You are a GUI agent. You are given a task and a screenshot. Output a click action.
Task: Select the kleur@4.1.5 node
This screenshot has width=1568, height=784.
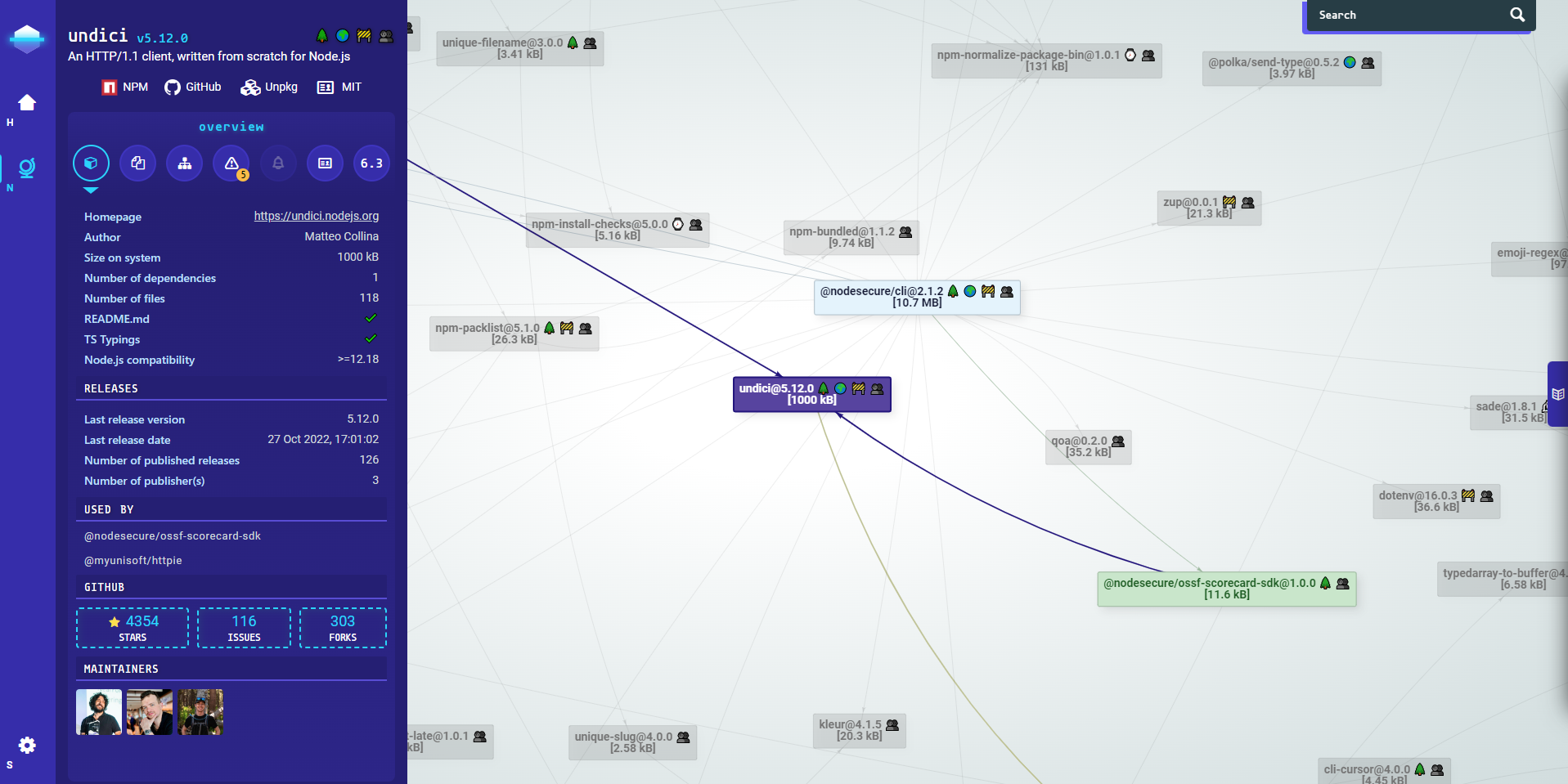[x=860, y=730]
